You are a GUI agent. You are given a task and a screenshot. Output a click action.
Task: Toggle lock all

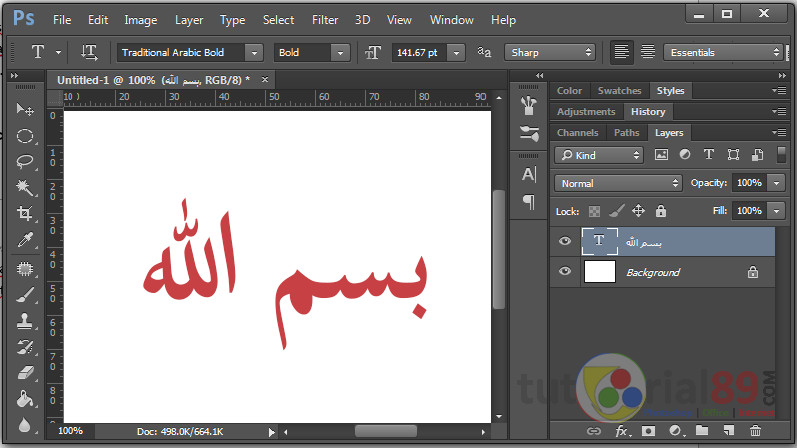[x=660, y=211]
